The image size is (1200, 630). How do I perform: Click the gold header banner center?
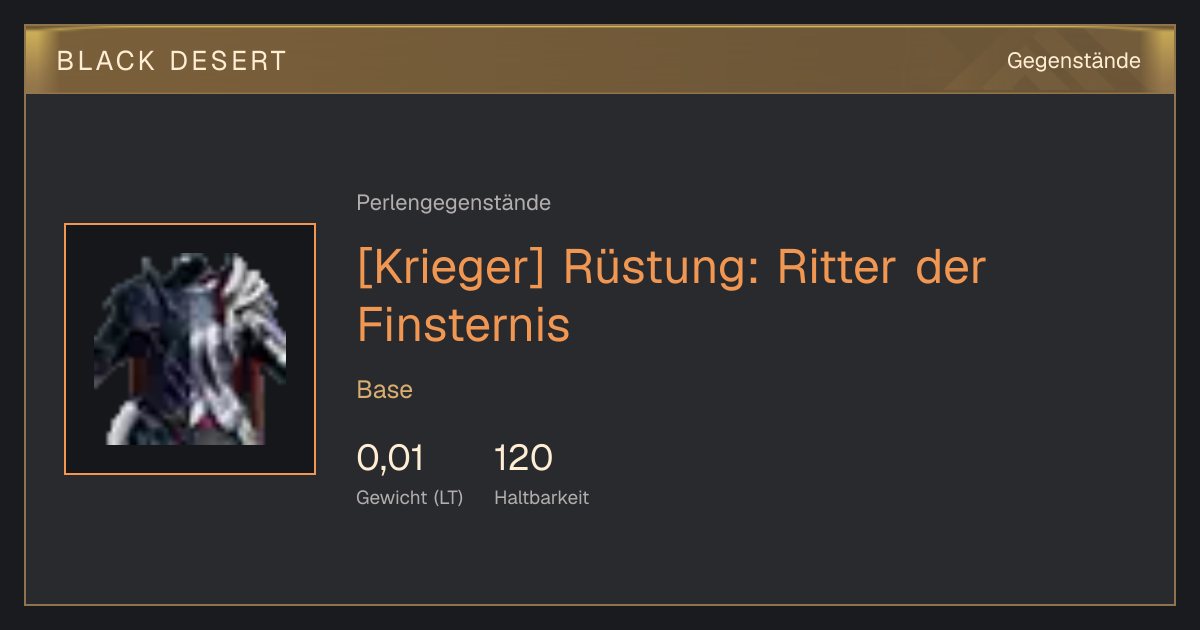tap(600, 60)
